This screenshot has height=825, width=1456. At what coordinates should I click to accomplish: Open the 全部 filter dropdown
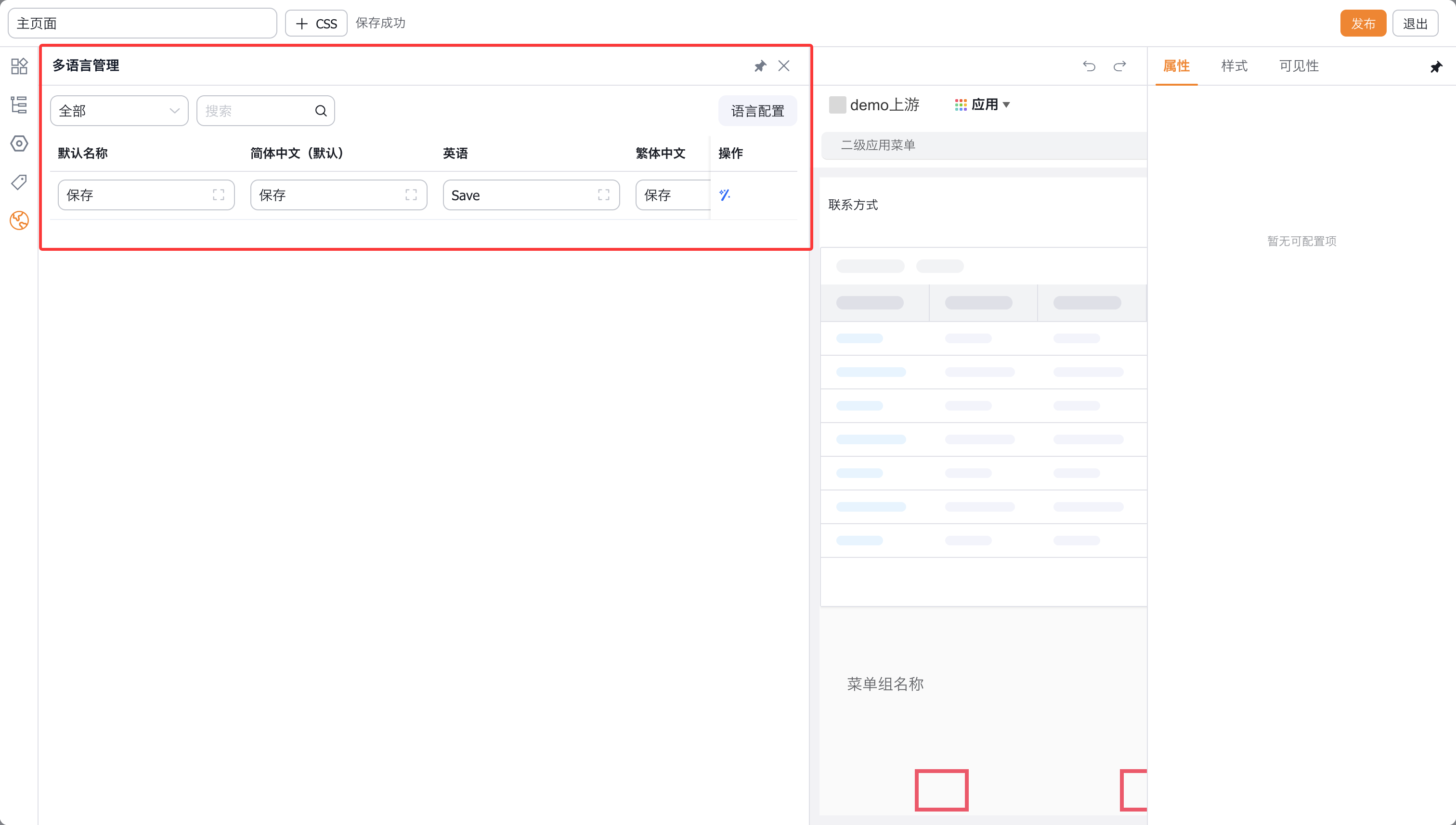click(x=119, y=111)
